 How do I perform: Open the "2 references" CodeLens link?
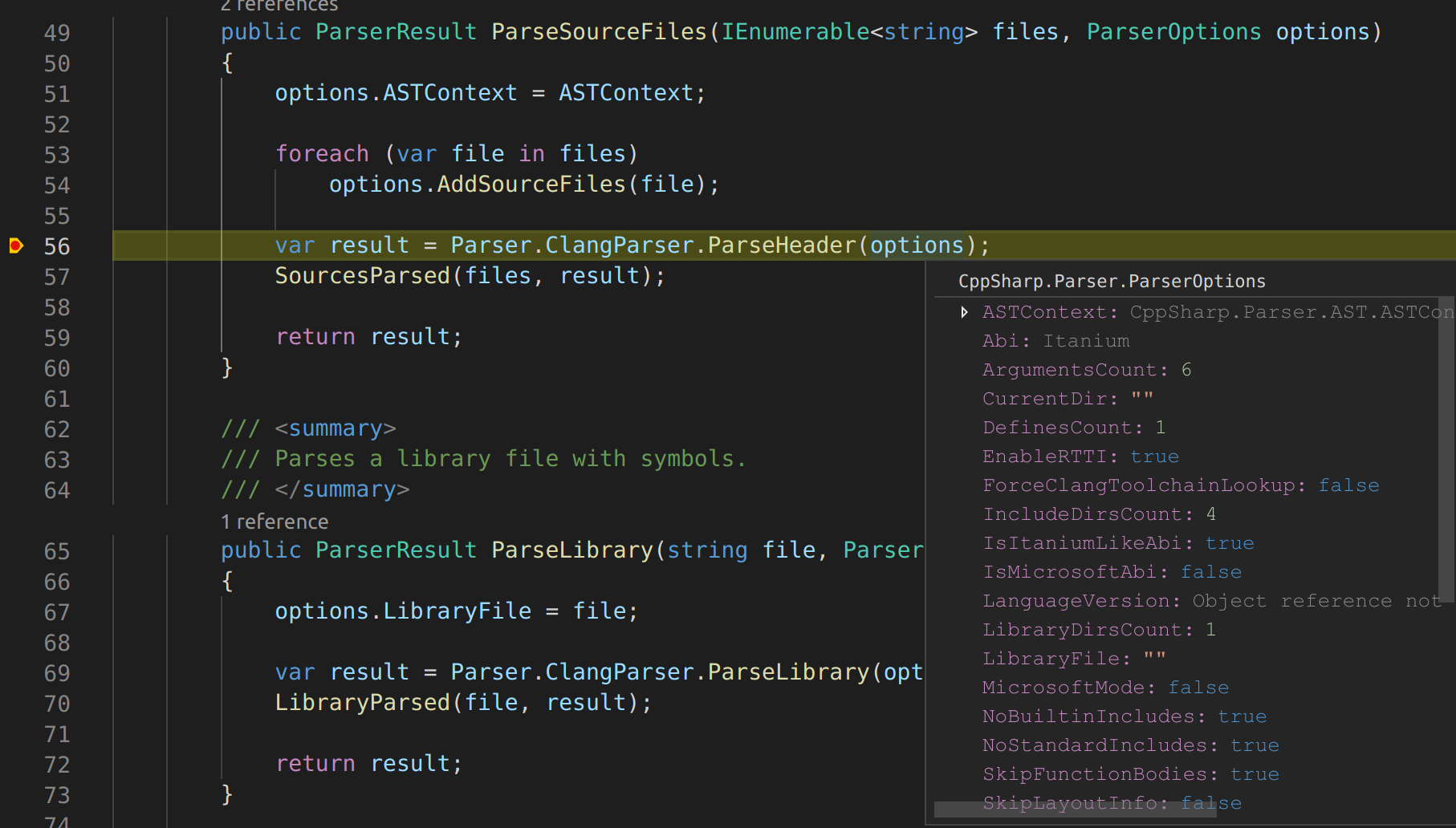tap(279, 6)
